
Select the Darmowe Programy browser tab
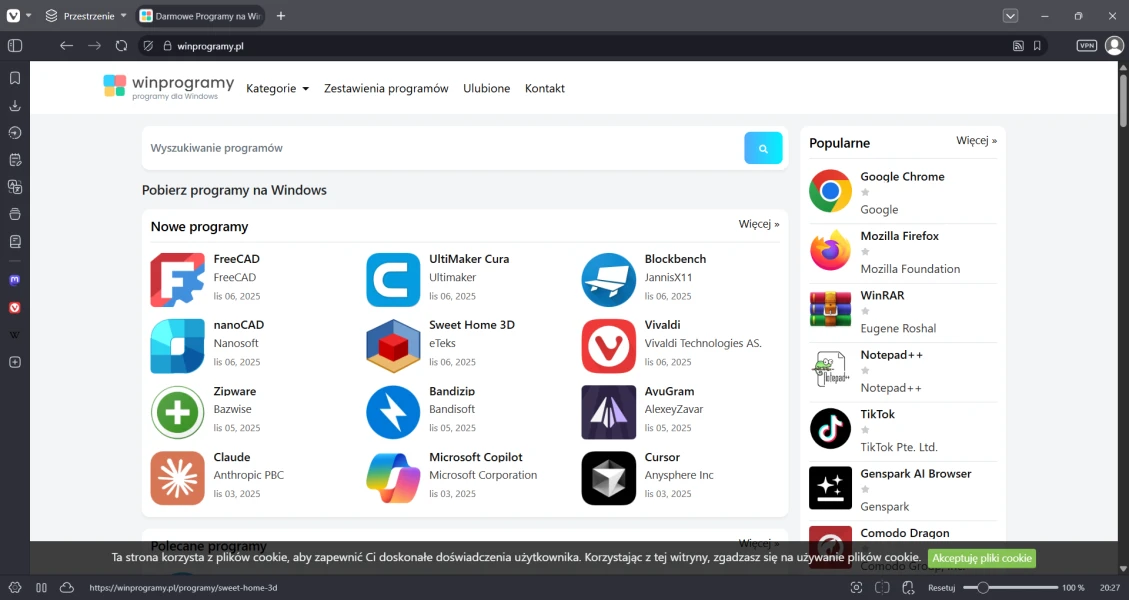click(x=200, y=16)
